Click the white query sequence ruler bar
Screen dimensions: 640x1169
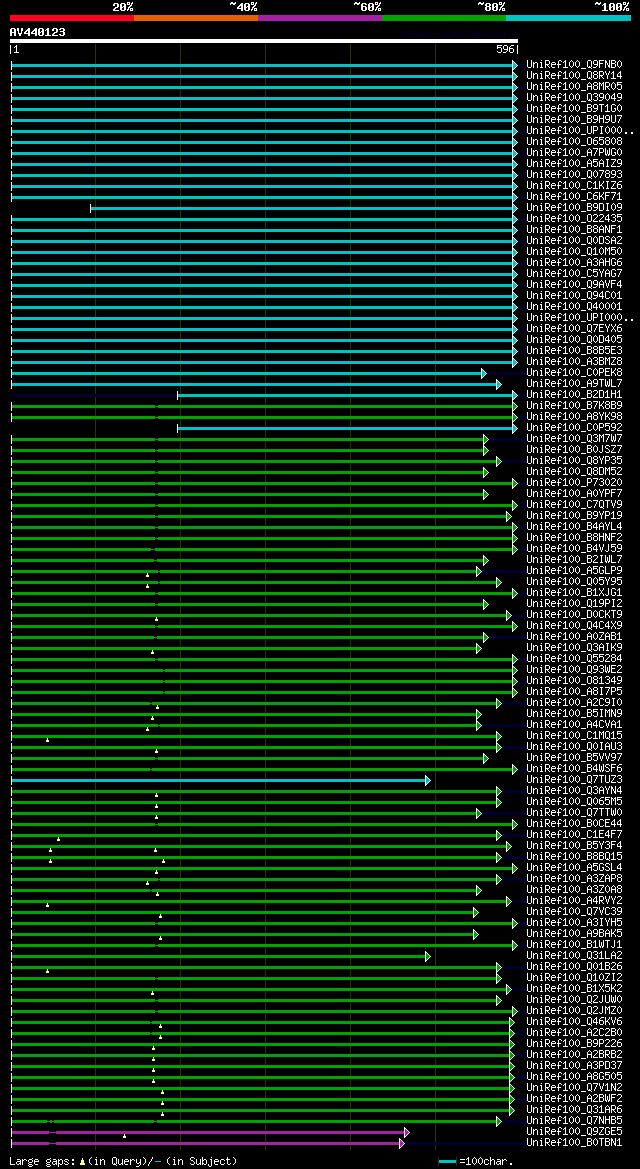click(263, 41)
